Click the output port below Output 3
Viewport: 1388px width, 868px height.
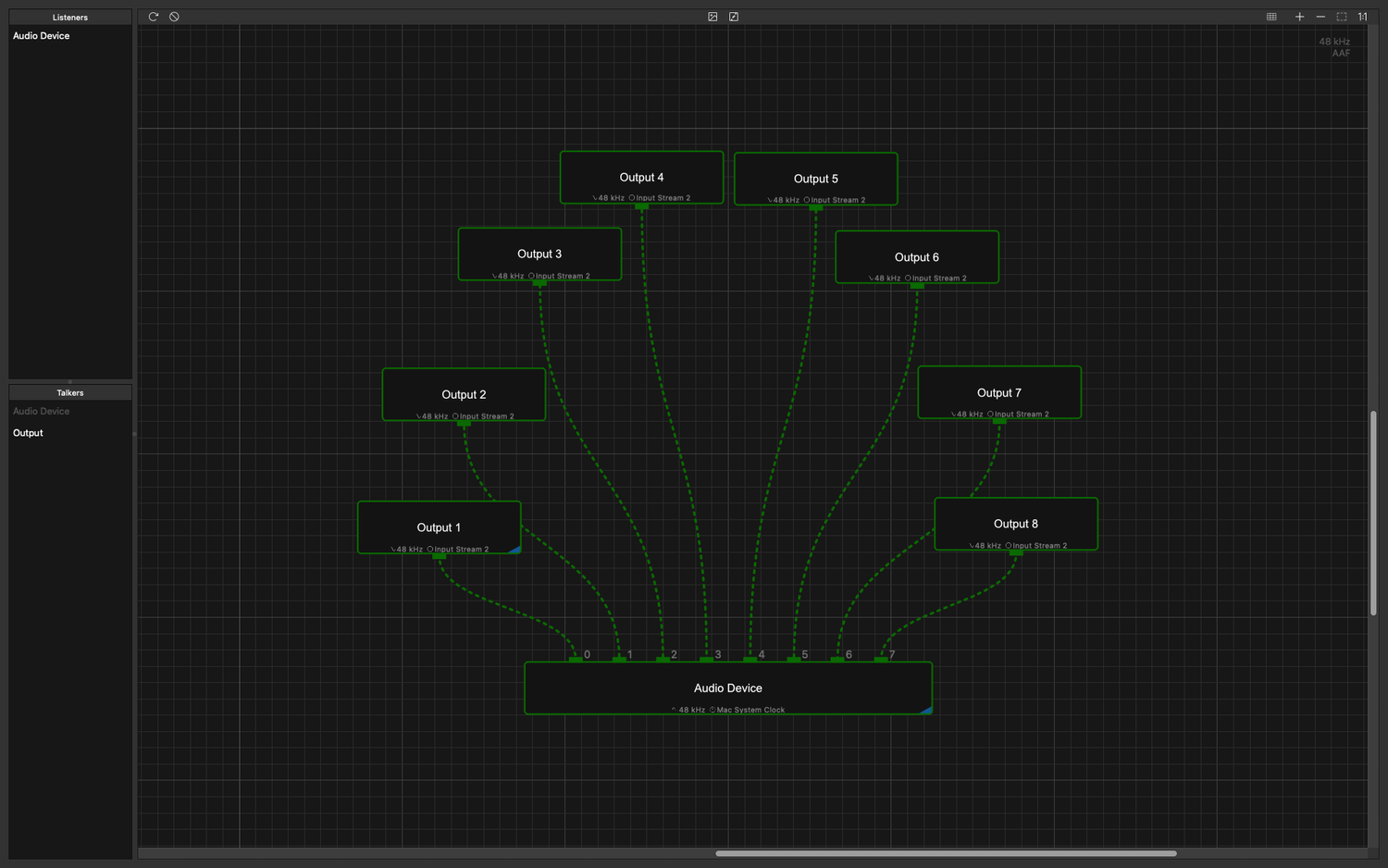539,283
